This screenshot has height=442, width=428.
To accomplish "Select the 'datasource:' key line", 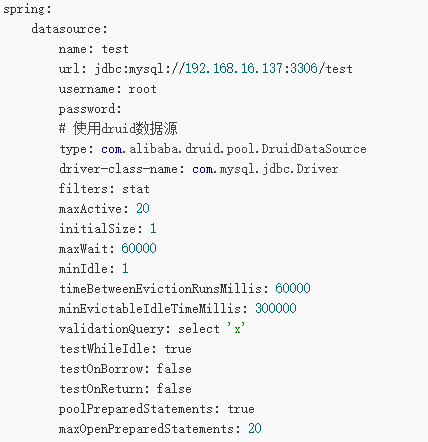I will (69, 29).
